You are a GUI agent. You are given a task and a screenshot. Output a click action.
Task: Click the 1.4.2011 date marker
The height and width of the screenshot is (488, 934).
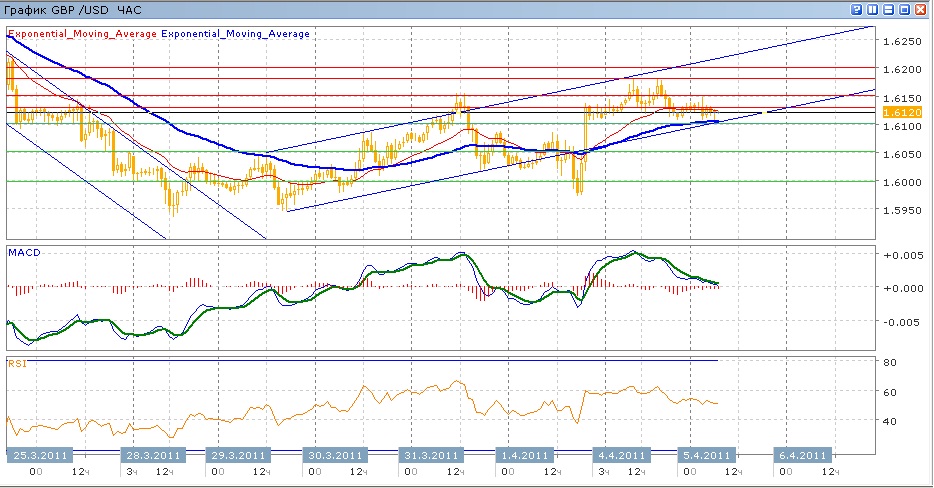[x=526, y=455]
